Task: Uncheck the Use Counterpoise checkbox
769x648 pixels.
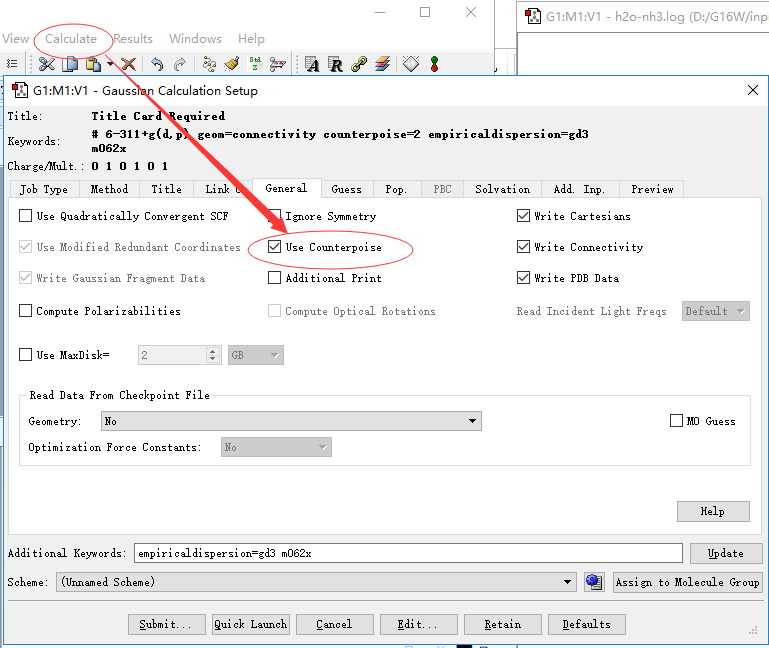Action: [x=275, y=247]
